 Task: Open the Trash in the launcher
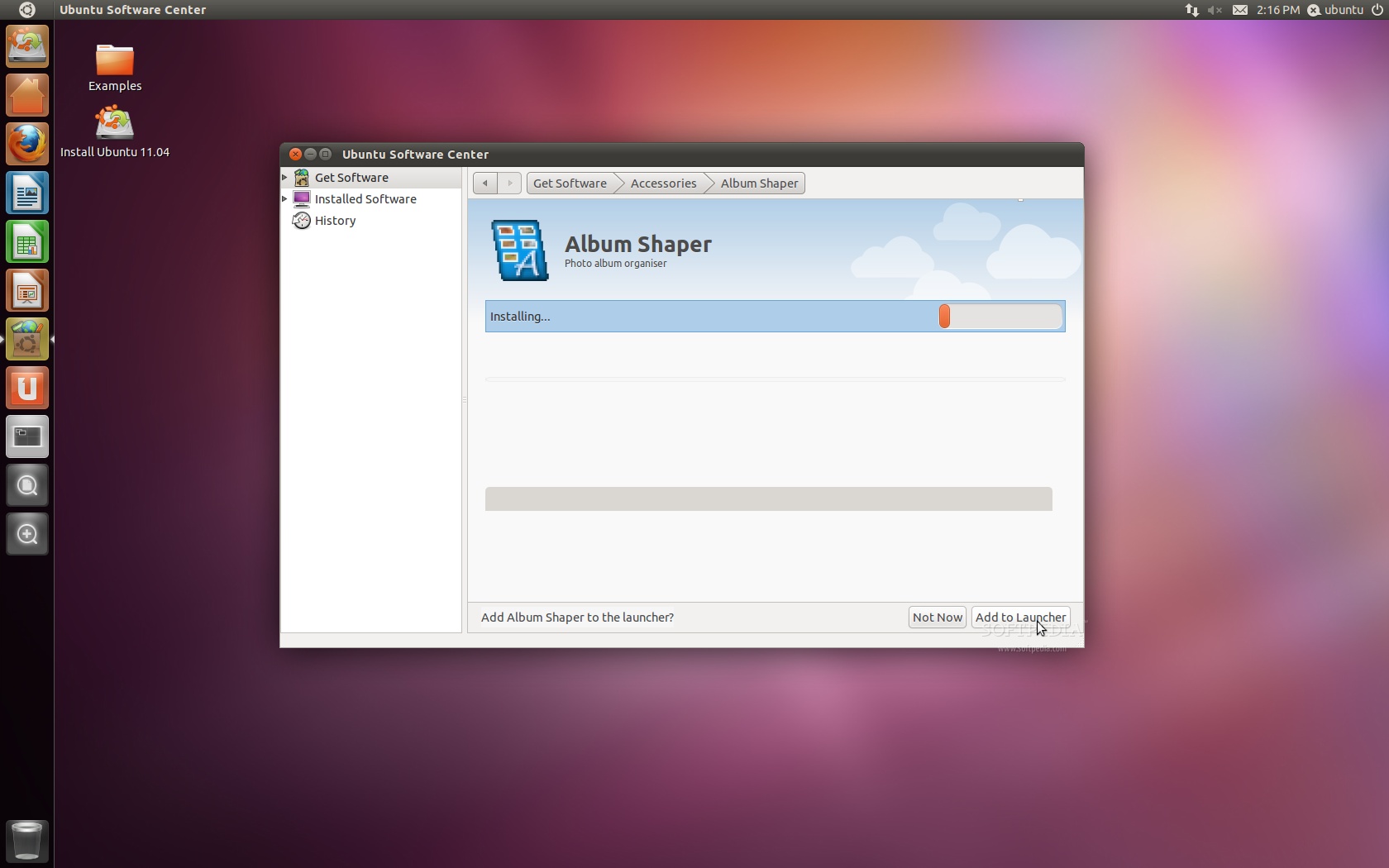27,841
